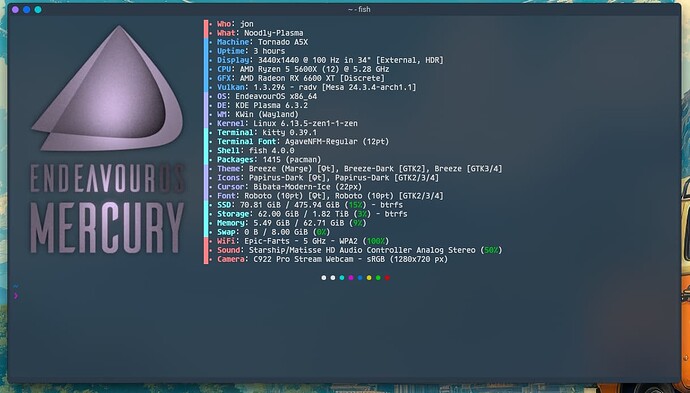Click the '62.00 GiB / 1.82 TiB' storage value
The height and width of the screenshot is (393, 690).
pos(303,214)
